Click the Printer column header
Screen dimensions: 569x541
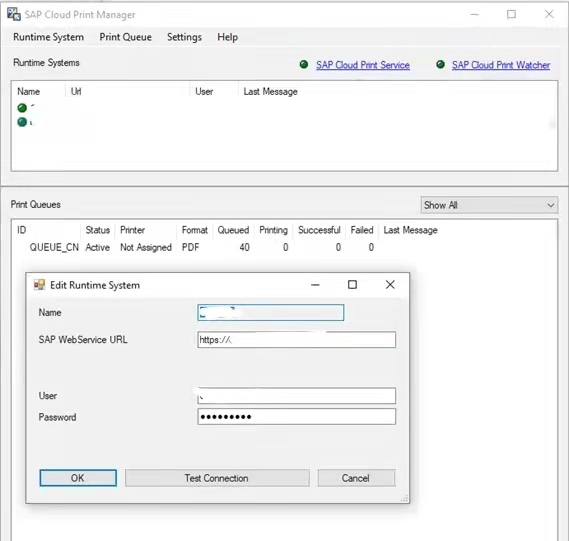click(132, 230)
